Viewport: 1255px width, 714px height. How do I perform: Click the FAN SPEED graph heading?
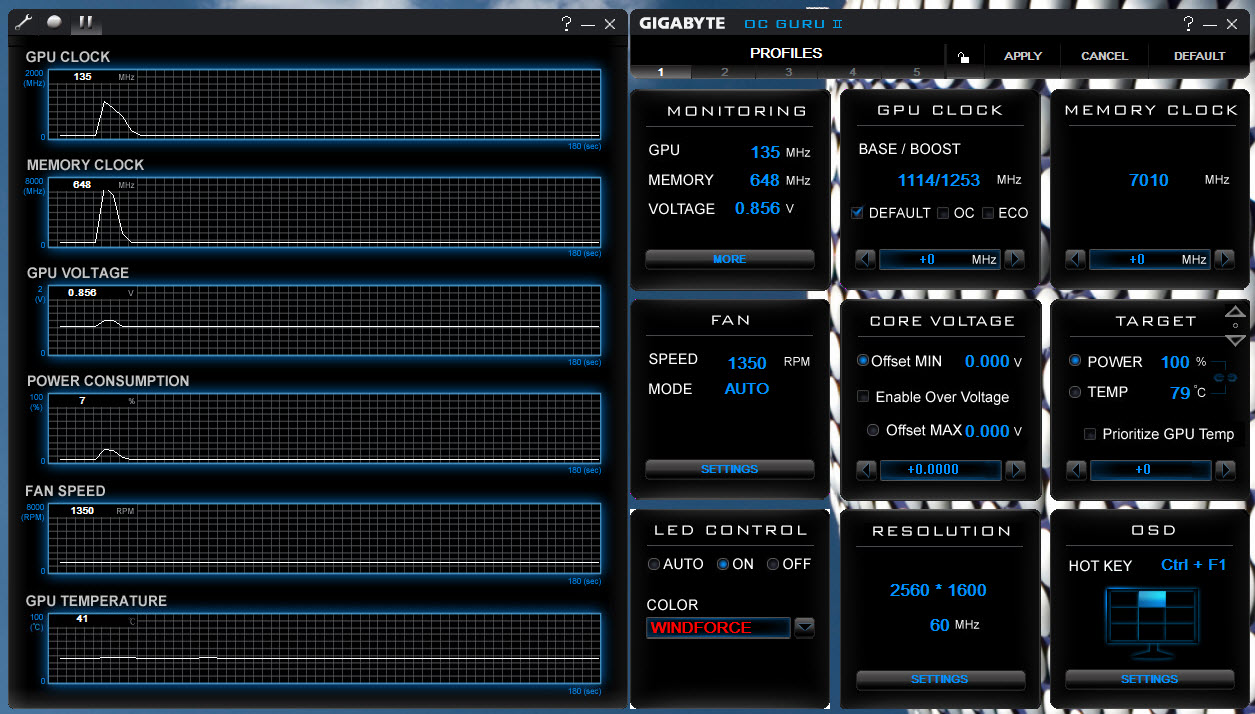[x=66, y=491]
